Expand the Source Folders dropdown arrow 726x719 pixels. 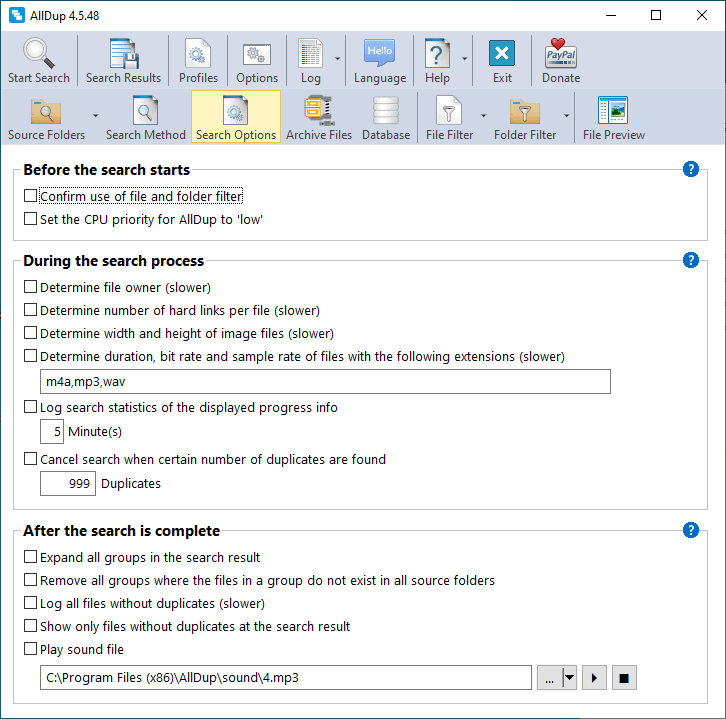(x=95, y=116)
